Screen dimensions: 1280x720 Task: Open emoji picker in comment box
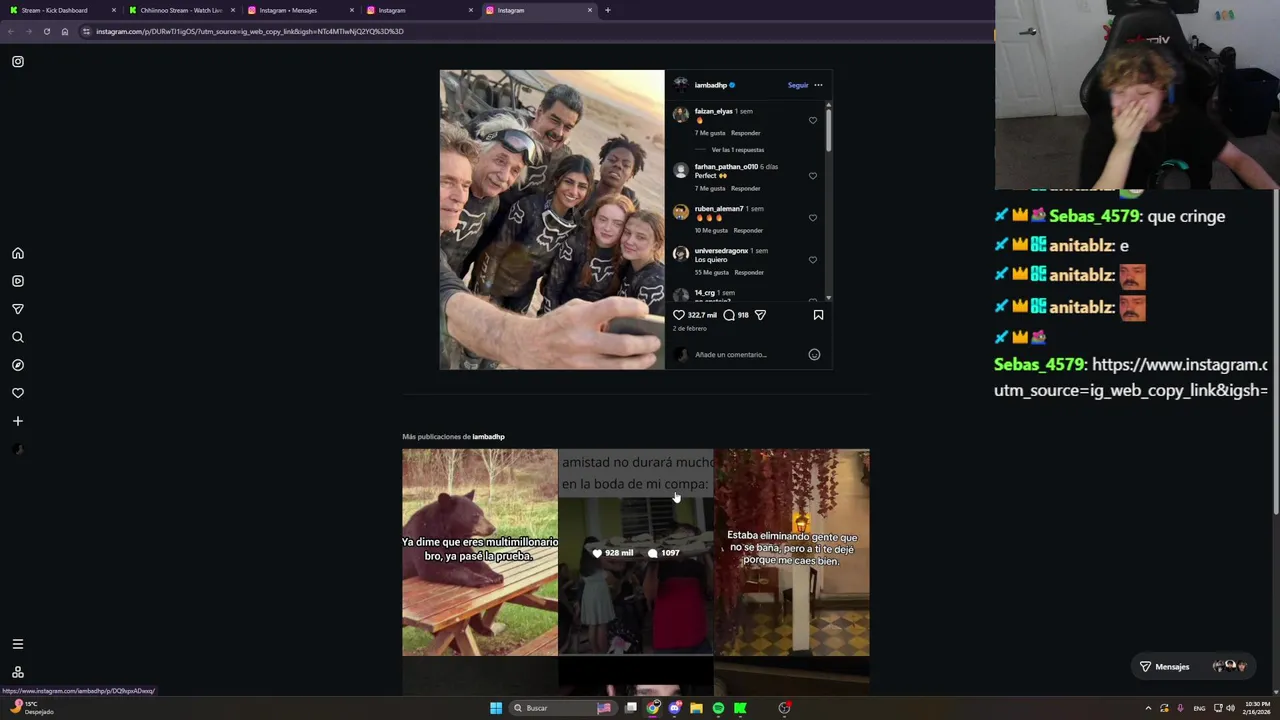click(x=814, y=354)
